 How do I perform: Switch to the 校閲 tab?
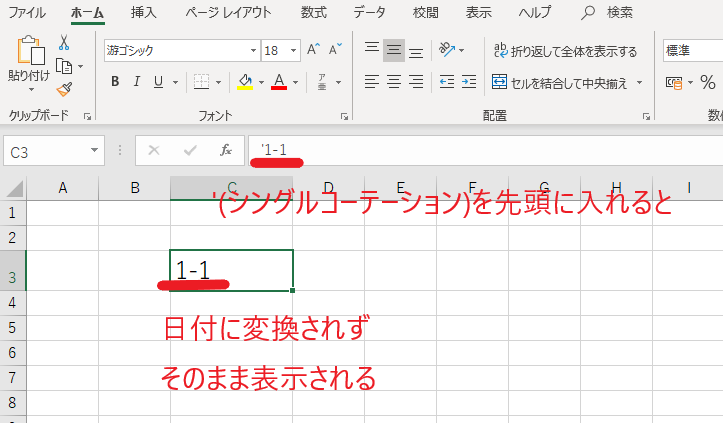point(425,12)
